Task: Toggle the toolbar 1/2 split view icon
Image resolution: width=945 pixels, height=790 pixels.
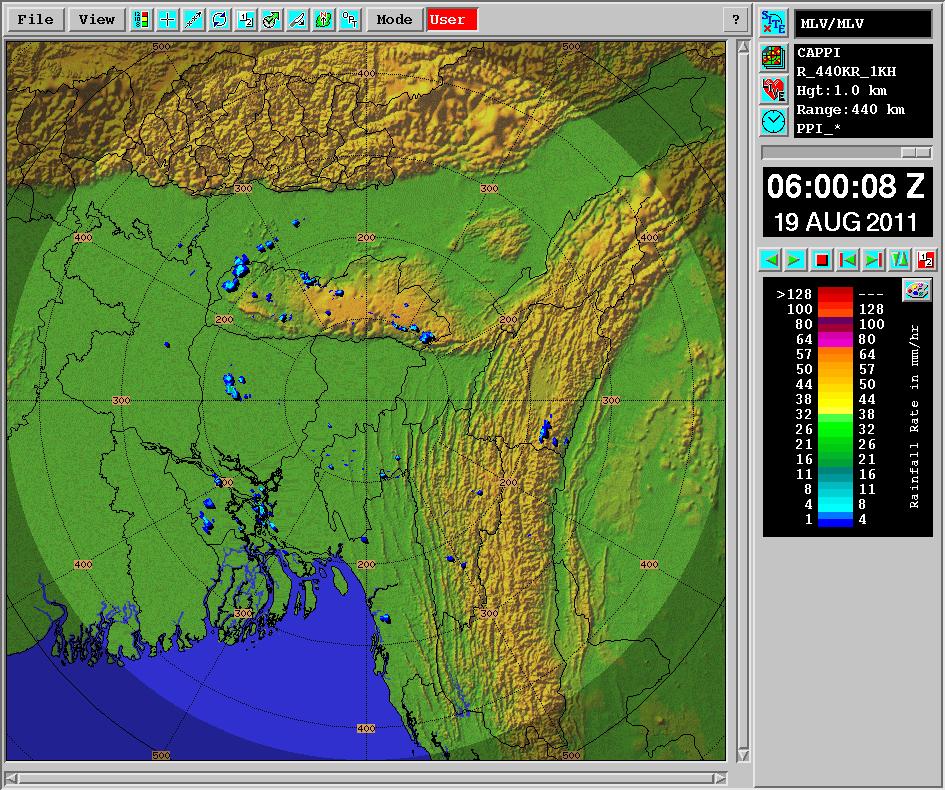Action: tap(246, 19)
